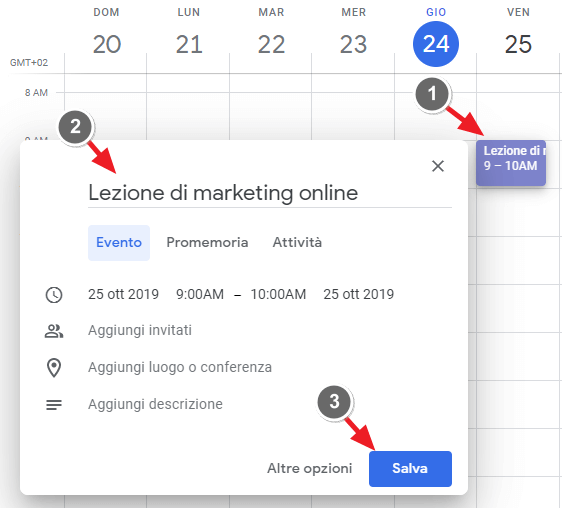
Task: Change the 9:00AM start time
Action: (x=200, y=294)
